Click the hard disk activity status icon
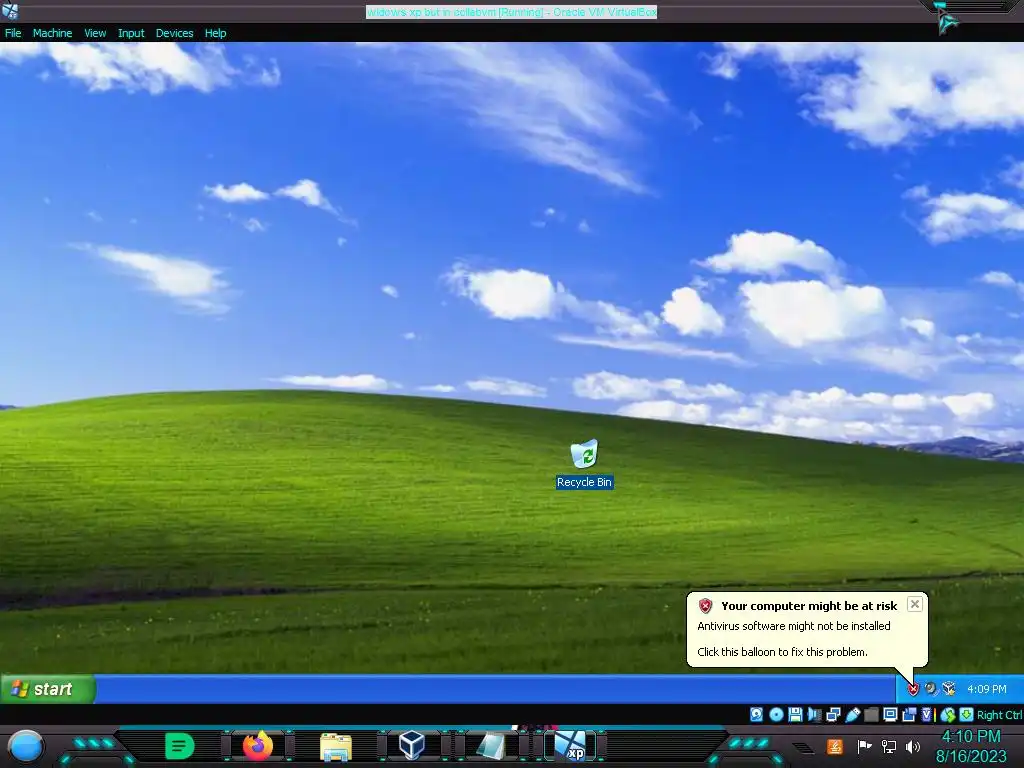1024x768 pixels. [x=756, y=714]
